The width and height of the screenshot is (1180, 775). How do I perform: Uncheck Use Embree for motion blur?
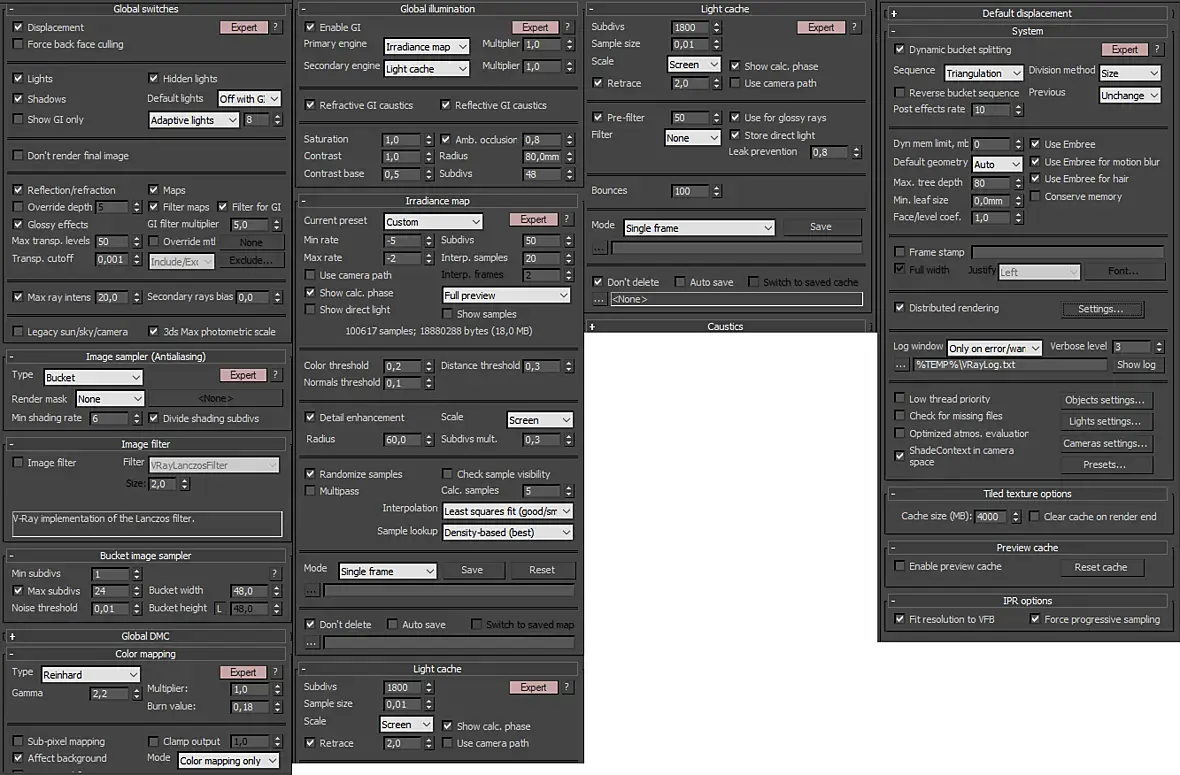tap(1036, 162)
